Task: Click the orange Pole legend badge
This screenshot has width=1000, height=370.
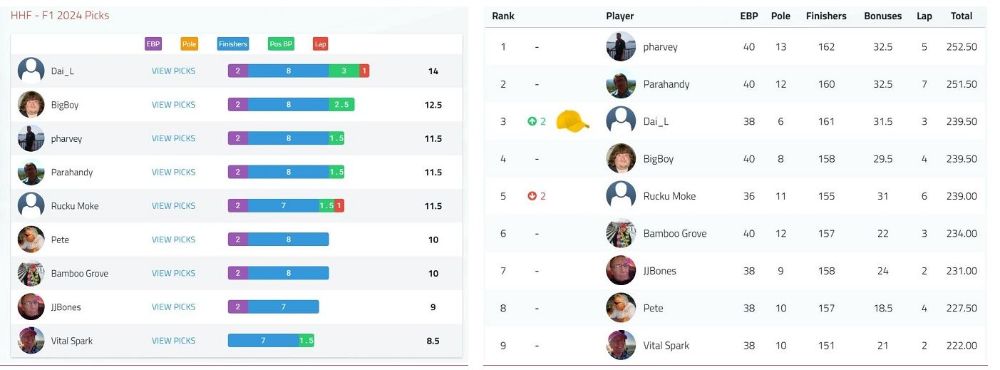Action: tap(189, 44)
